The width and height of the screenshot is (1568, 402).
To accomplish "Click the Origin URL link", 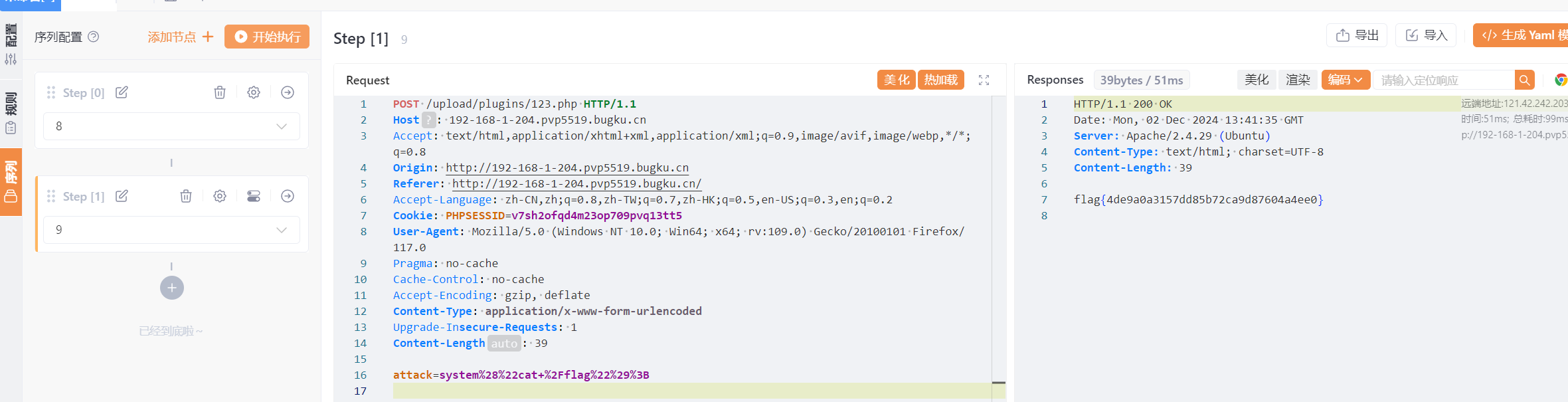I will point(567,168).
